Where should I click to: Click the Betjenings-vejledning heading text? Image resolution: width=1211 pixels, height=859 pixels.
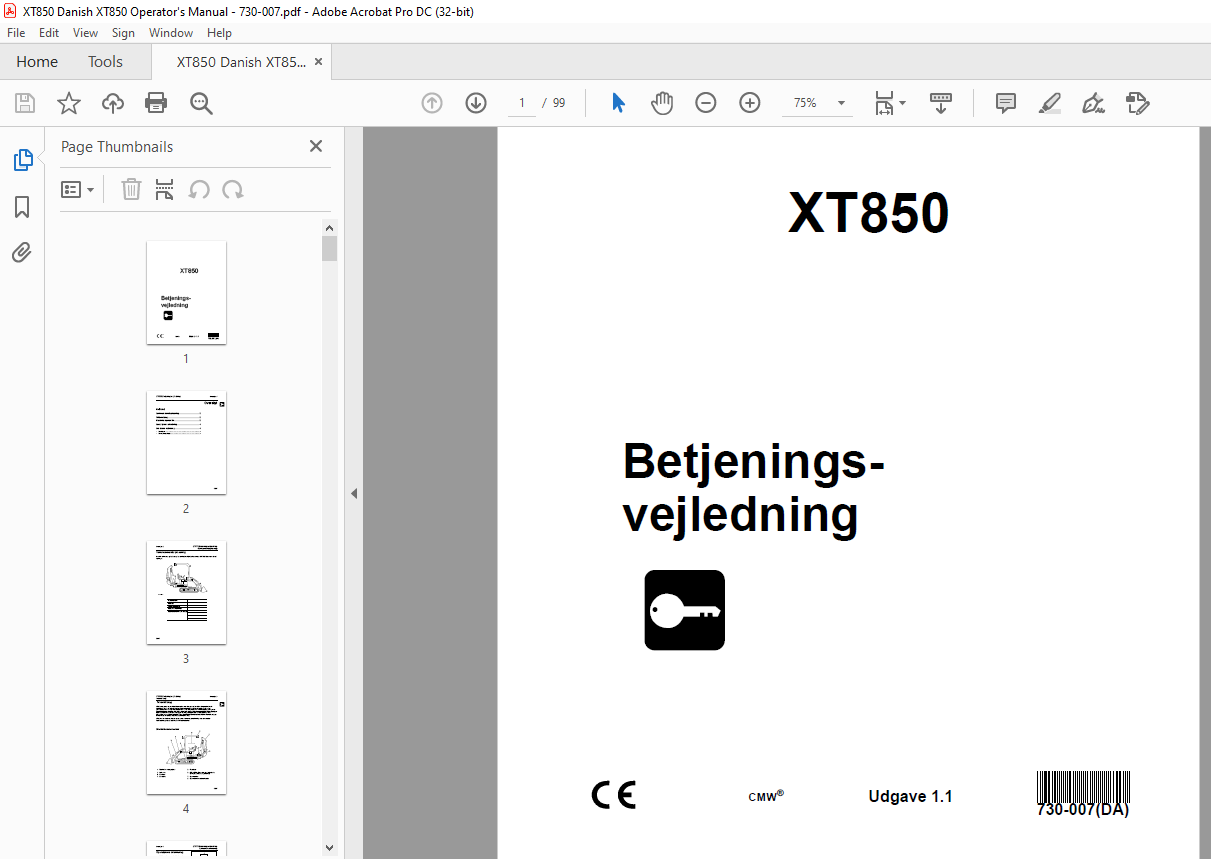point(754,488)
